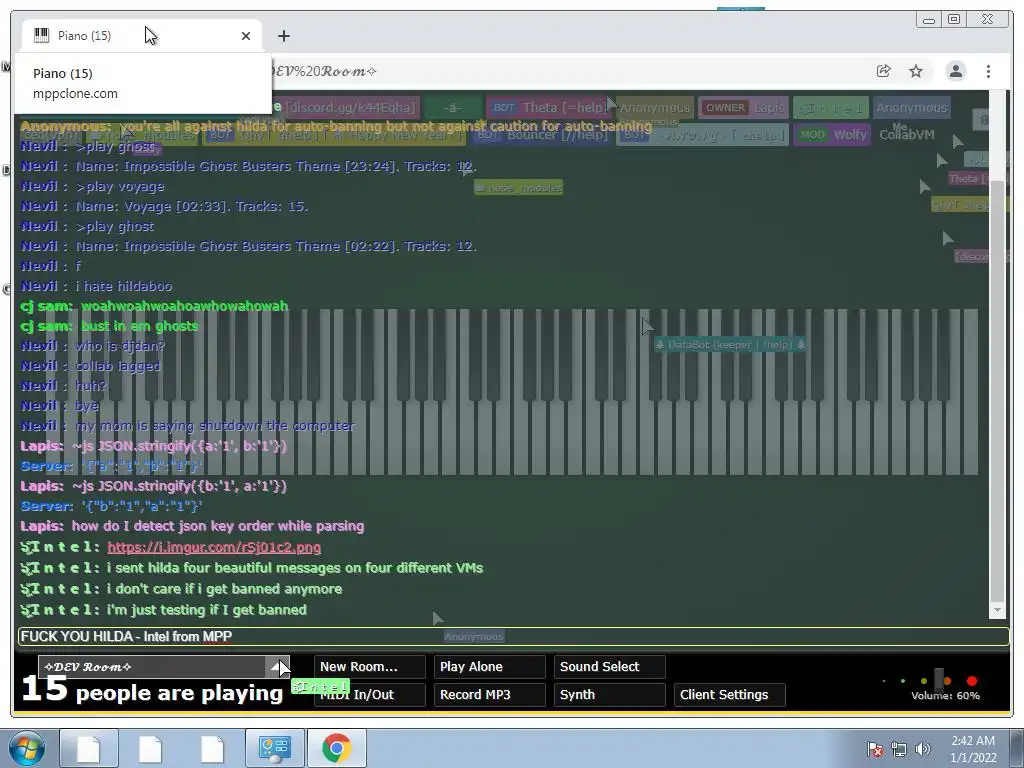The width and height of the screenshot is (1024, 768).
Task: Click the taskbar clock showing 2:42 AM
Action: click(x=973, y=748)
